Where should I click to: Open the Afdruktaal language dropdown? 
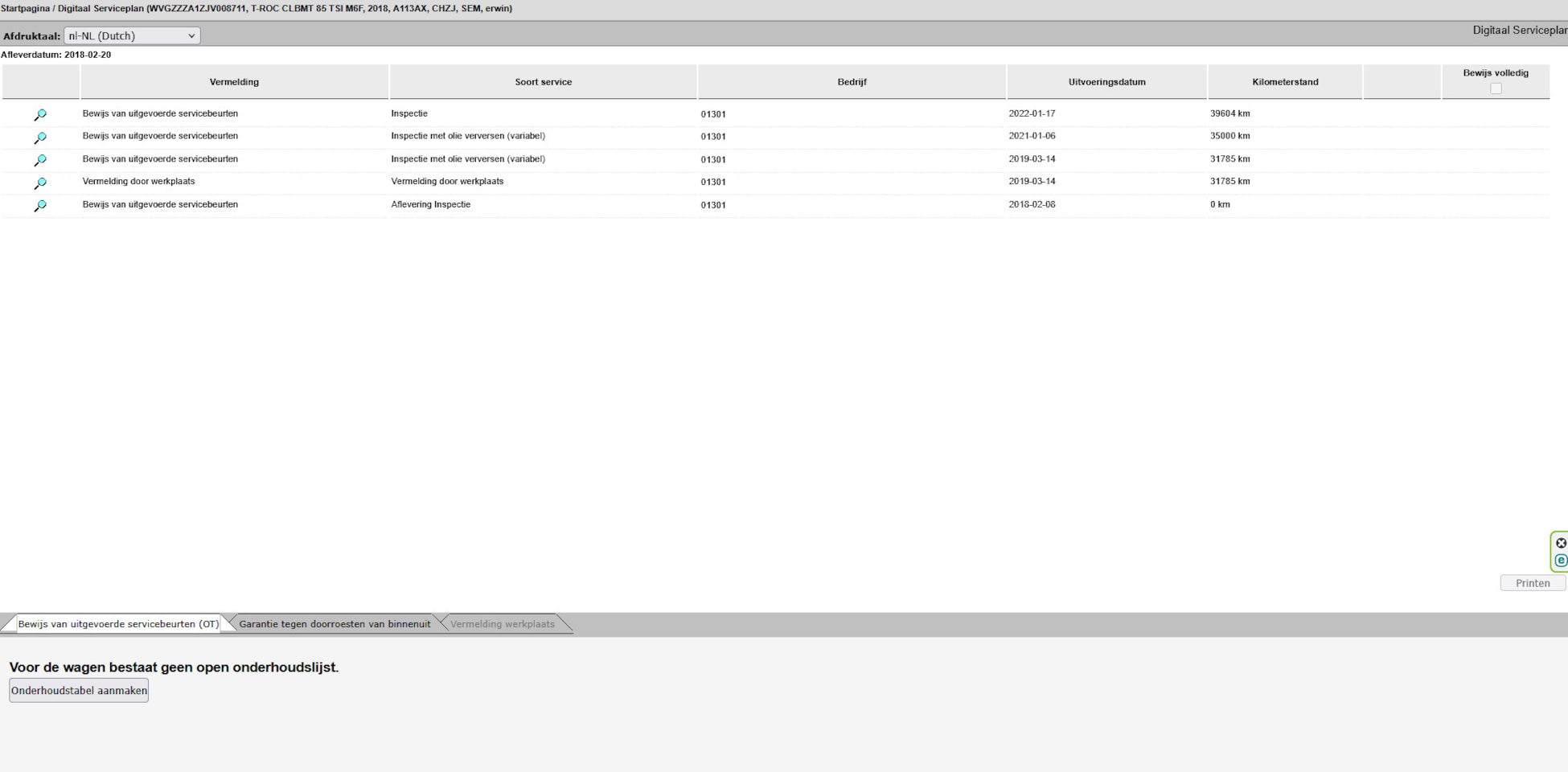tap(132, 35)
